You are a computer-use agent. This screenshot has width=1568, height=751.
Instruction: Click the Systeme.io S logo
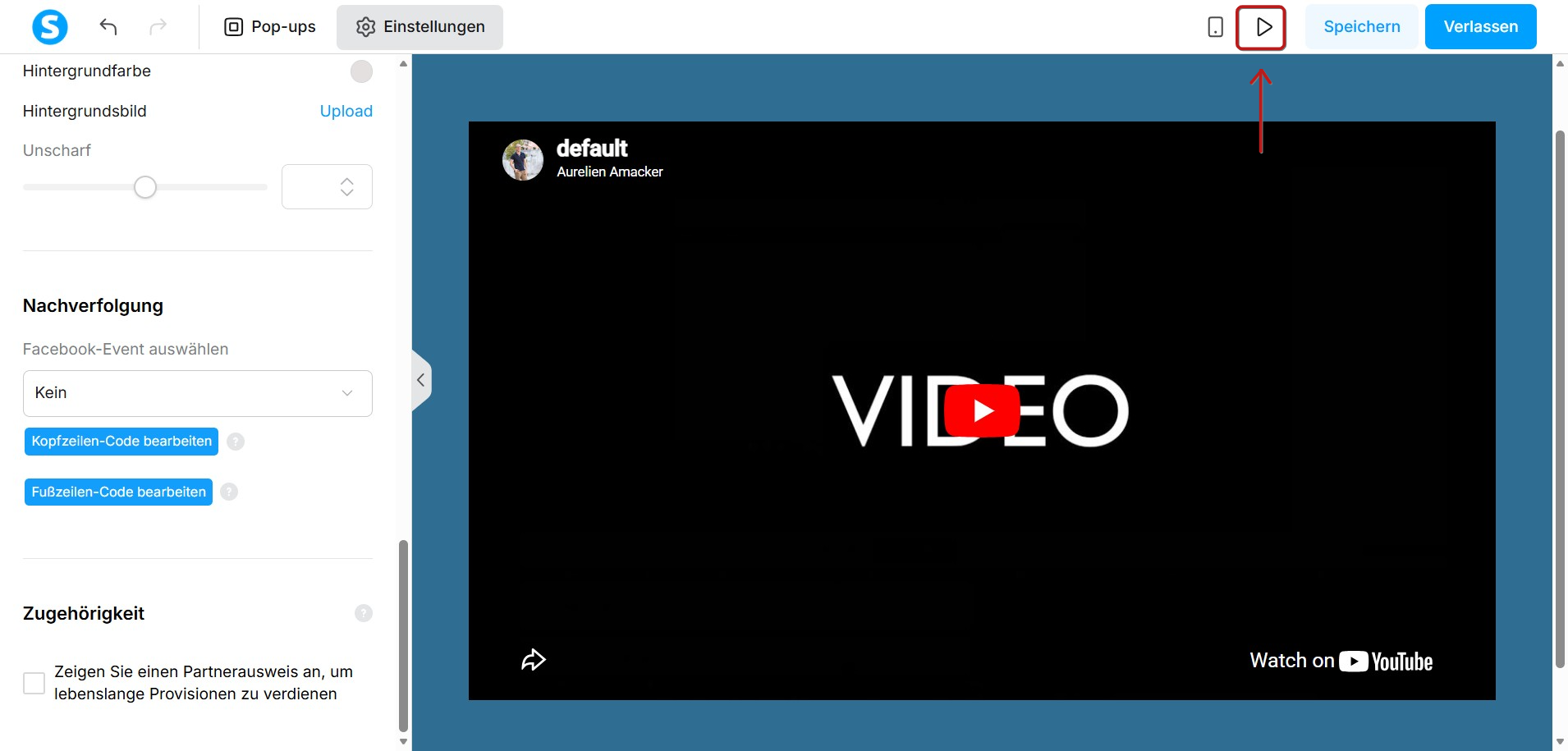(49, 26)
